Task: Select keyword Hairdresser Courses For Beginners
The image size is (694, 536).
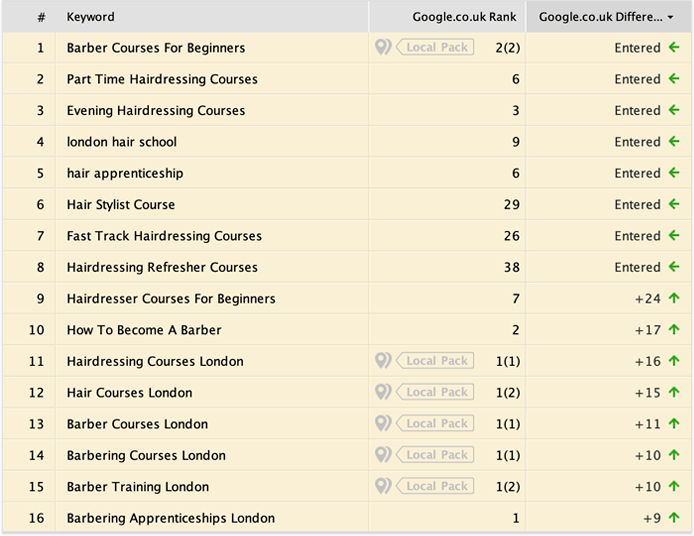Action: pyautogui.click(x=171, y=299)
